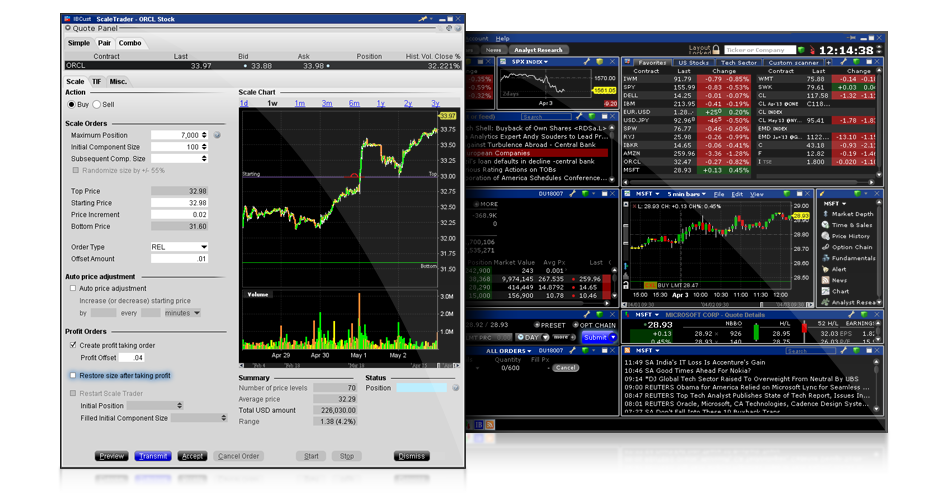This screenshot has width=948, height=500.
Task: Open MSFT dropdown in Quote Details panel
Action: click(x=646, y=315)
